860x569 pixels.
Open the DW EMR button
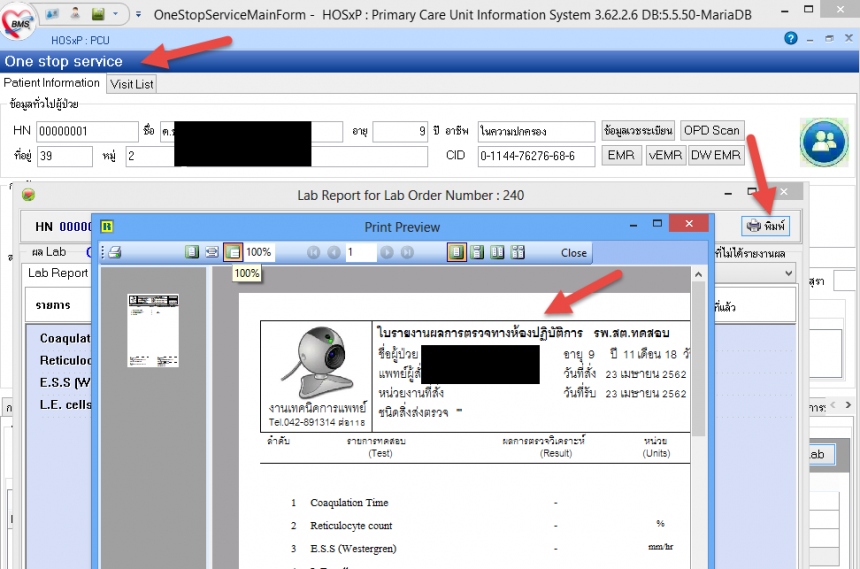point(716,156)
